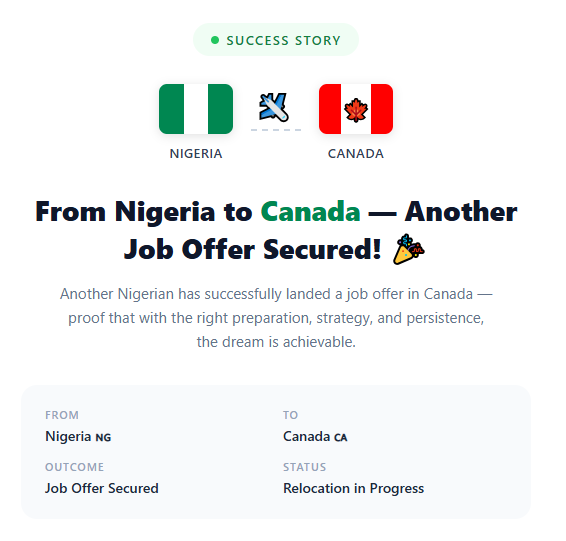This screenshot has width=566, height=541.
Task: Click the airplane emoji between flags
Action: [x=274, y=107]
